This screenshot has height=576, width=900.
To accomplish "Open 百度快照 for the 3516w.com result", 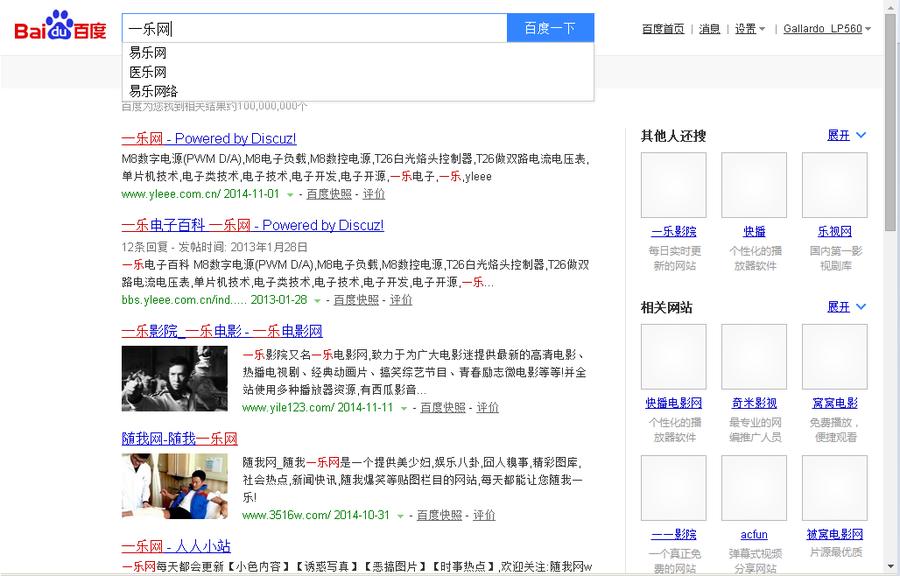I will [x=439, y=515].
